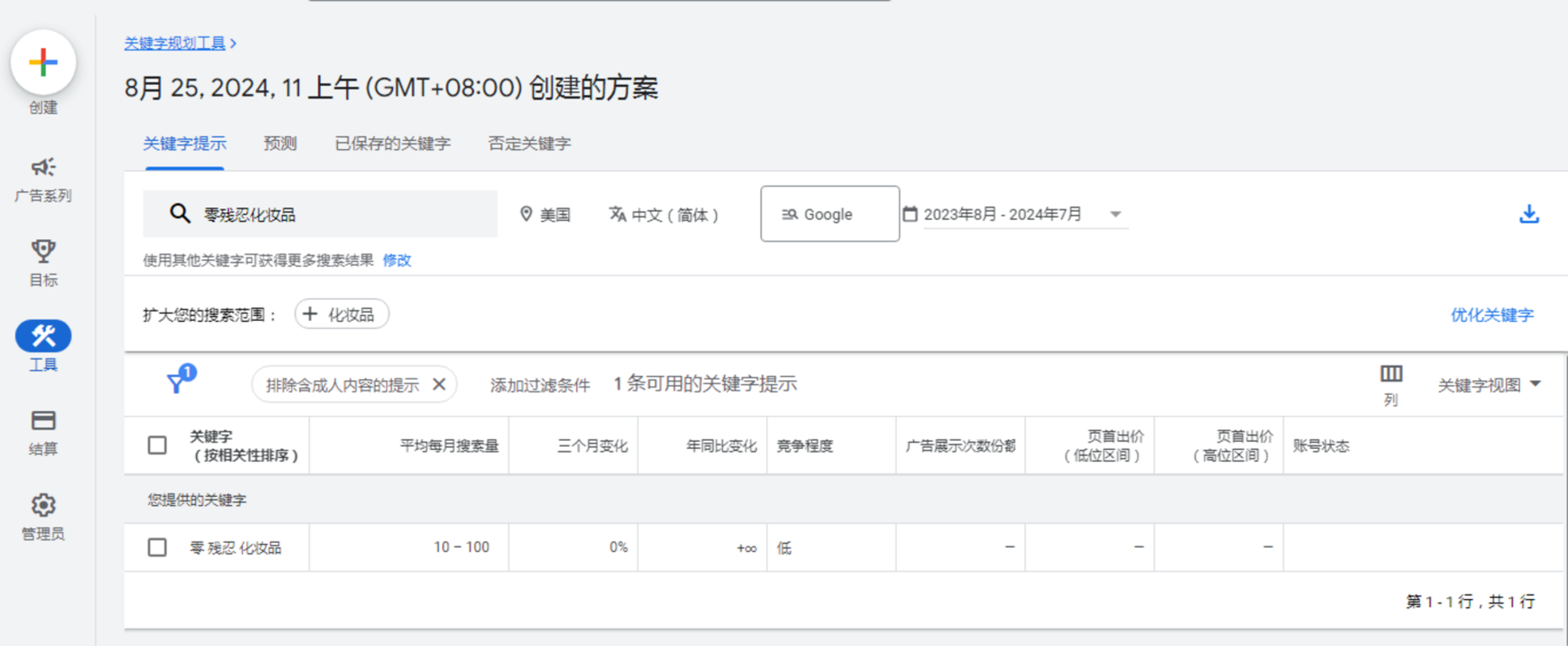Check the 零 残忍 化妆品 keyword row checkbox
The width and height of the screenshot is (1568, 646).
tap(157, 548)
